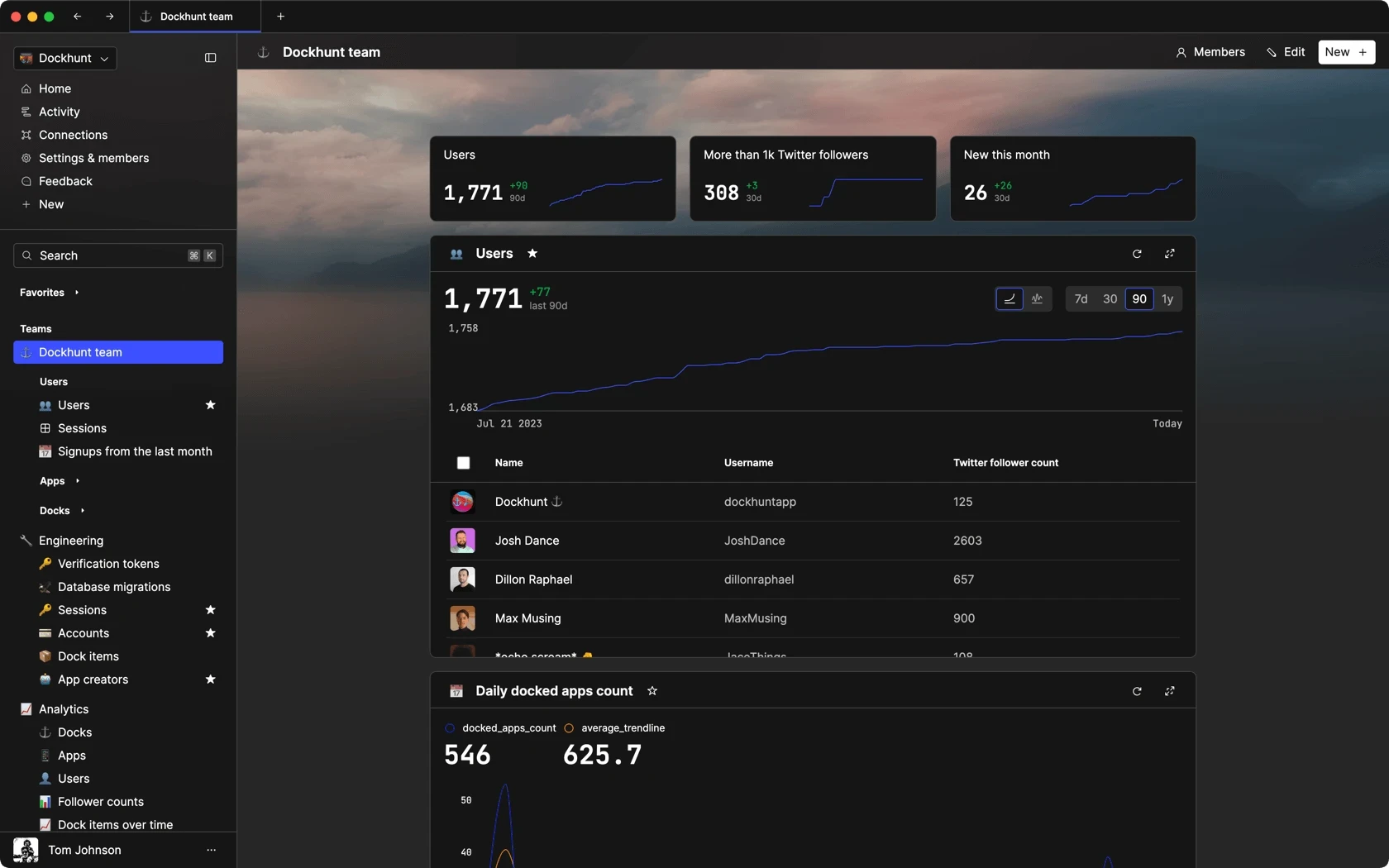Toggle the sidebar collapse icon

point(210,58)
